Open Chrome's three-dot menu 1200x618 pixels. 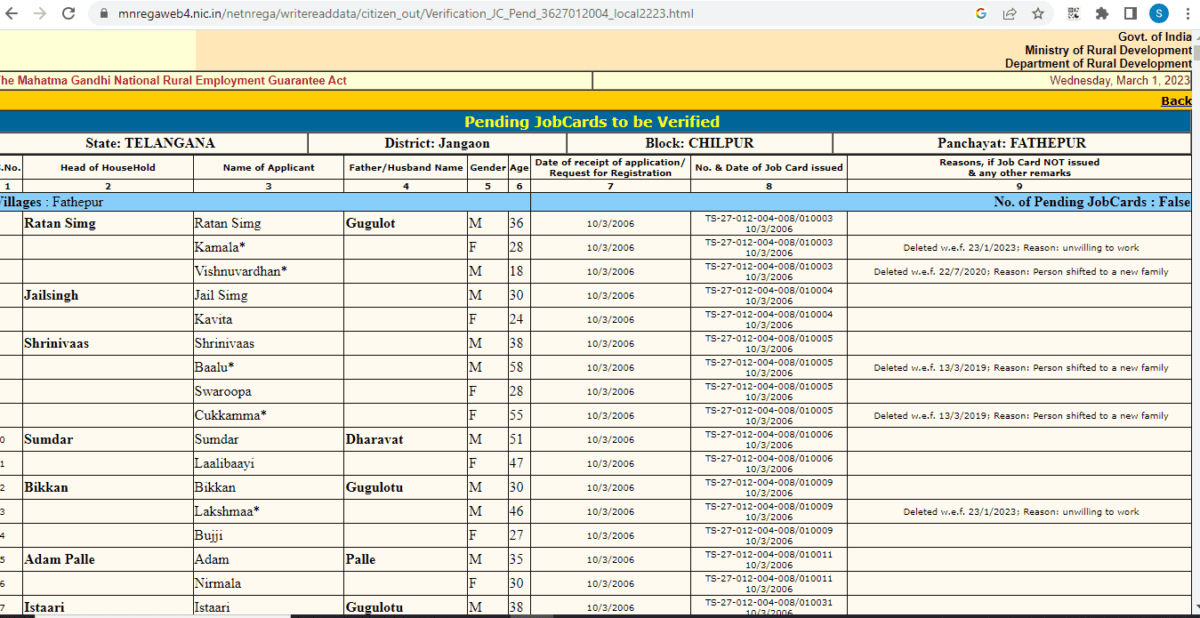click(x=1189, y=13)
